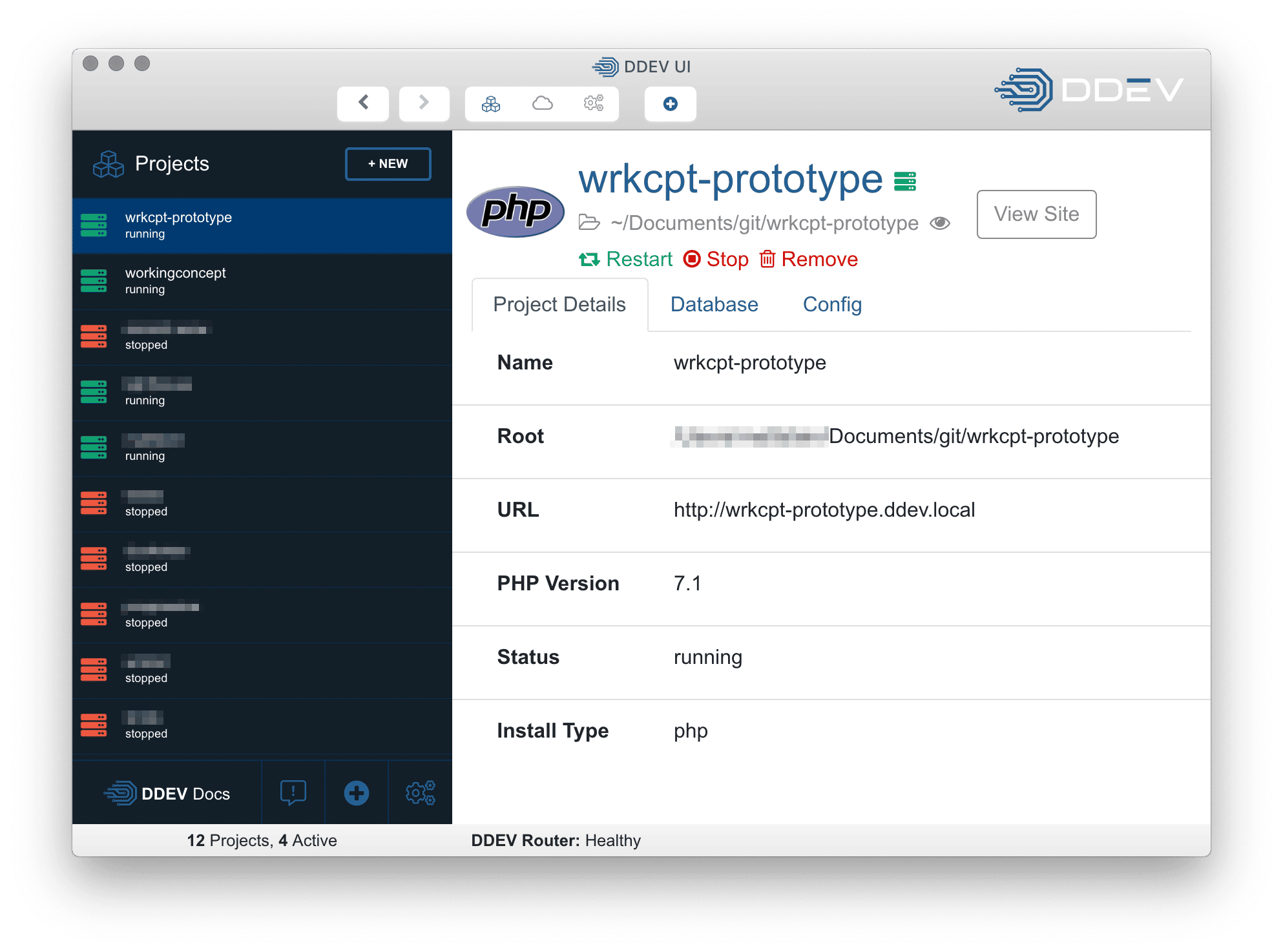Open DDEV Docs link in sidebar footer

click(167, 794)
